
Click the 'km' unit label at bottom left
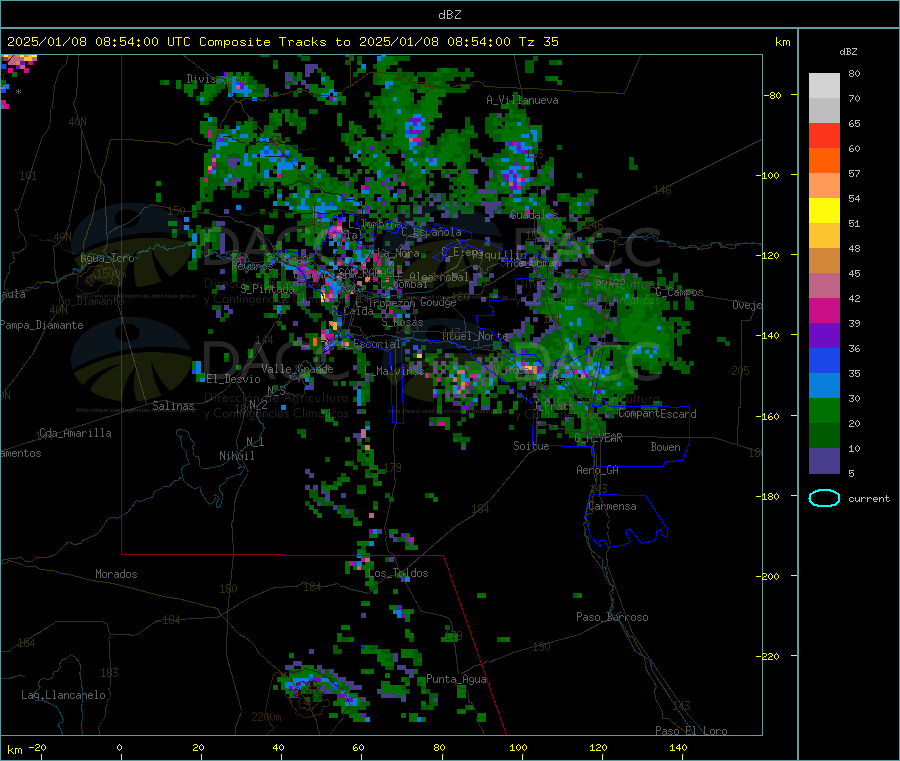tap(14, 750)
